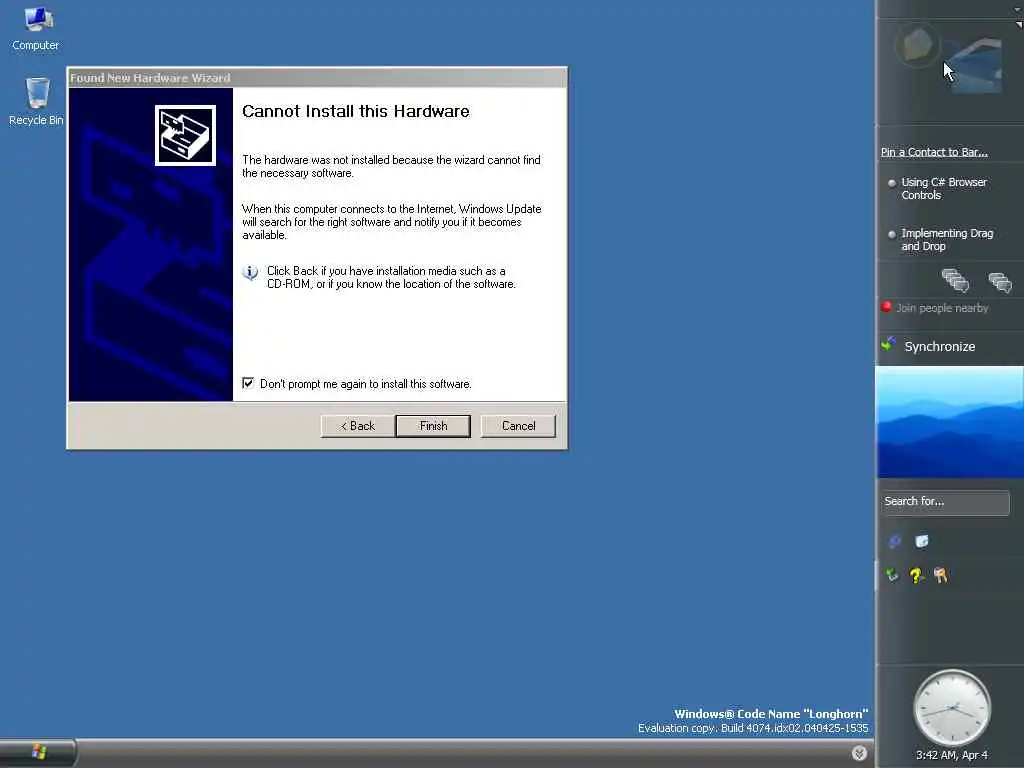This screenshot has width=1024, height=768.
Task: Open the Recycle Bin desktop icon
Action: [36, 101]
